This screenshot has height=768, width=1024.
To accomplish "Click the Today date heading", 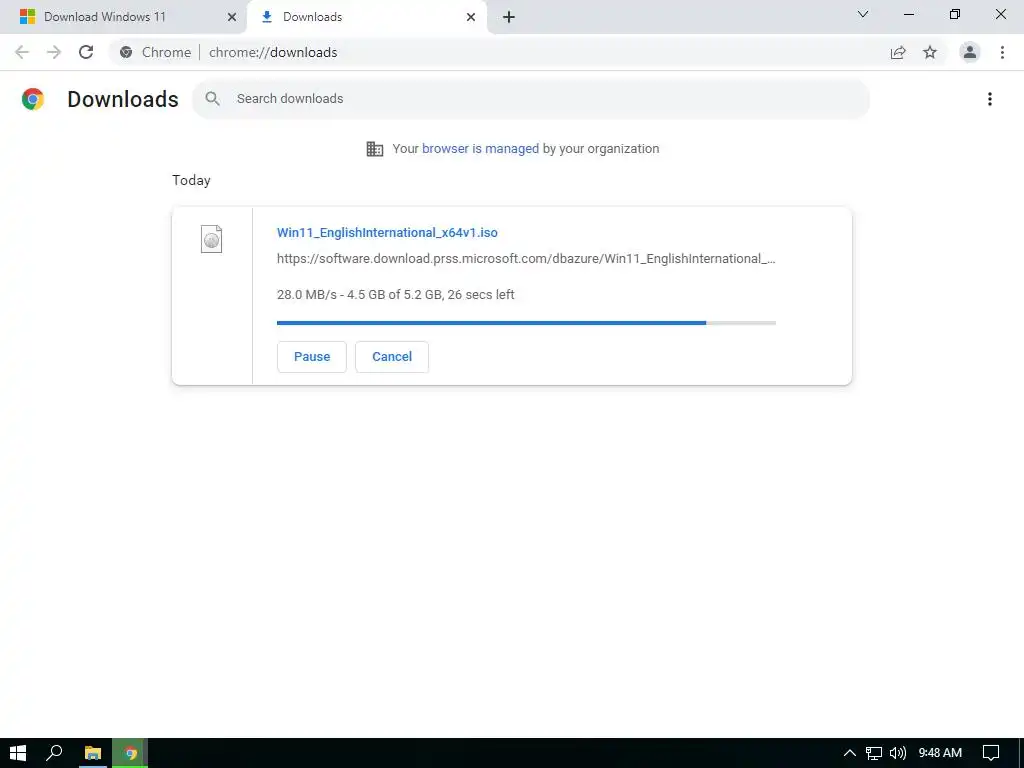I will 191,180.
